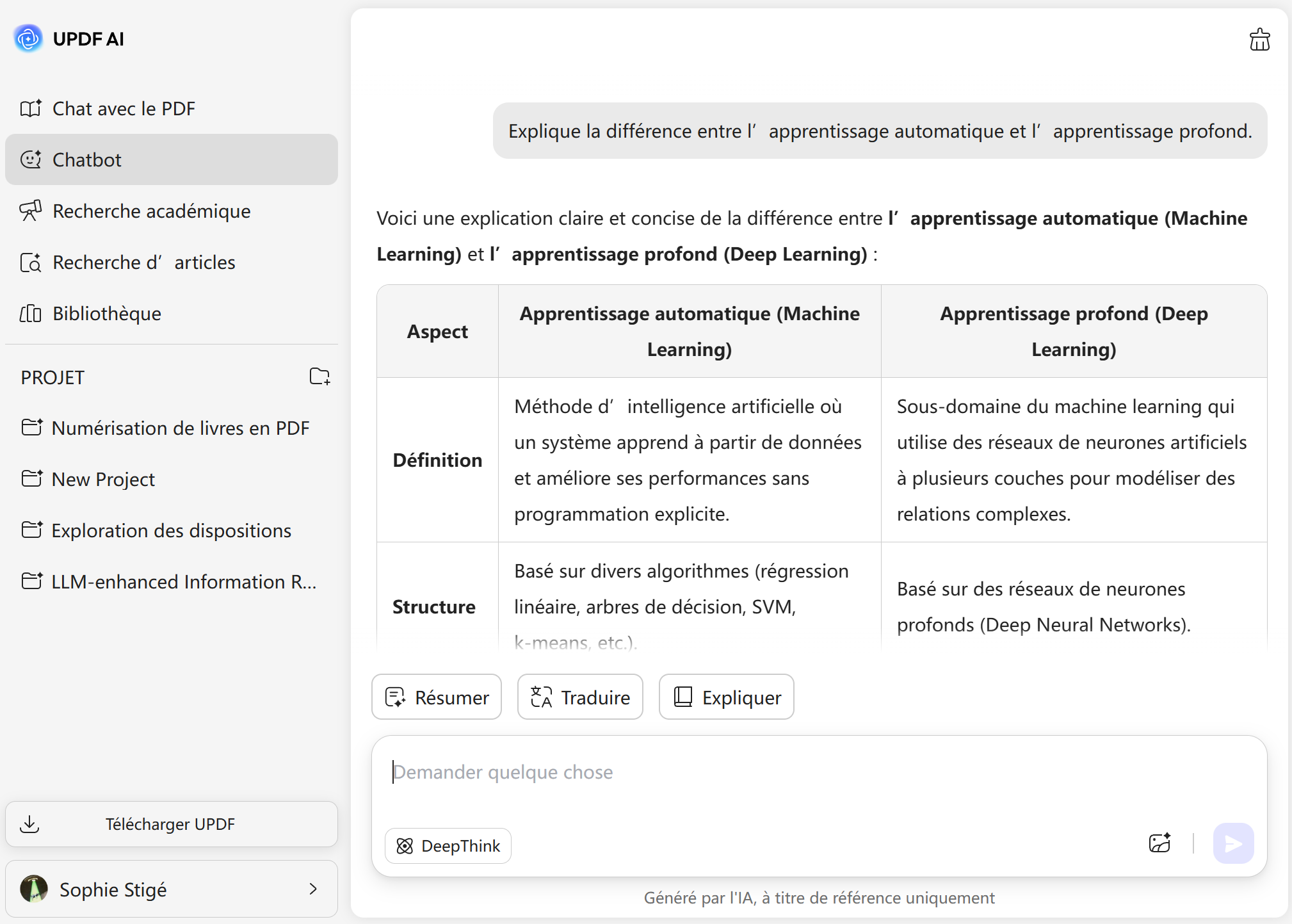Click the UPDF AI logo
This screenshot has height=924, width=1292.
coord(29,38)
